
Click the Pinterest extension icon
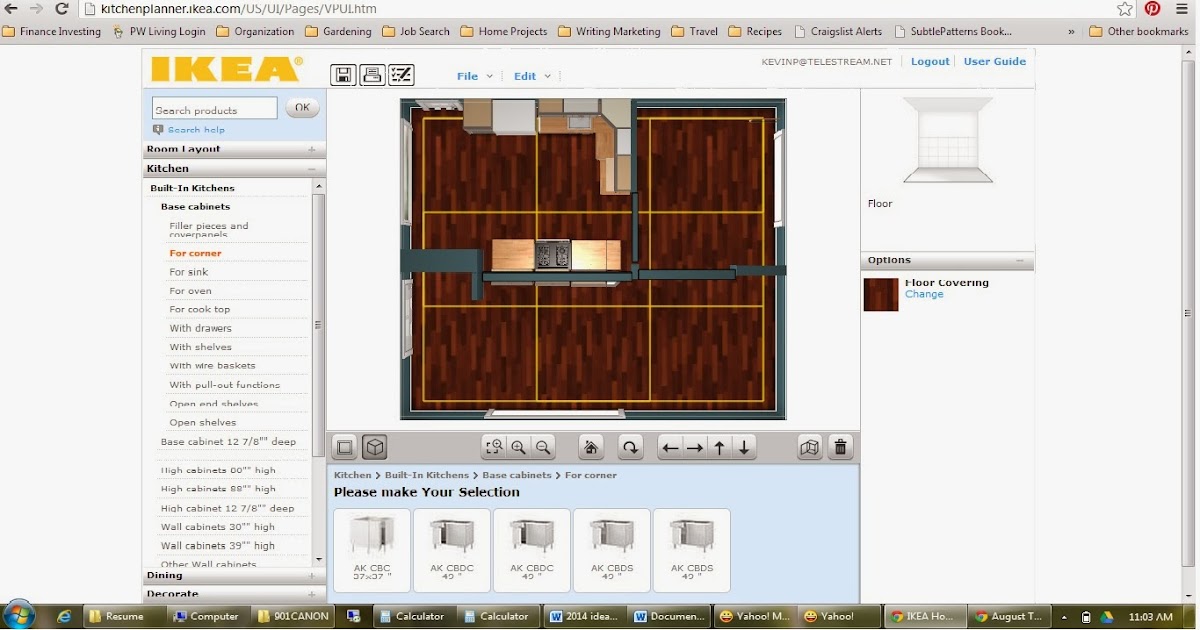point(1152,9)
